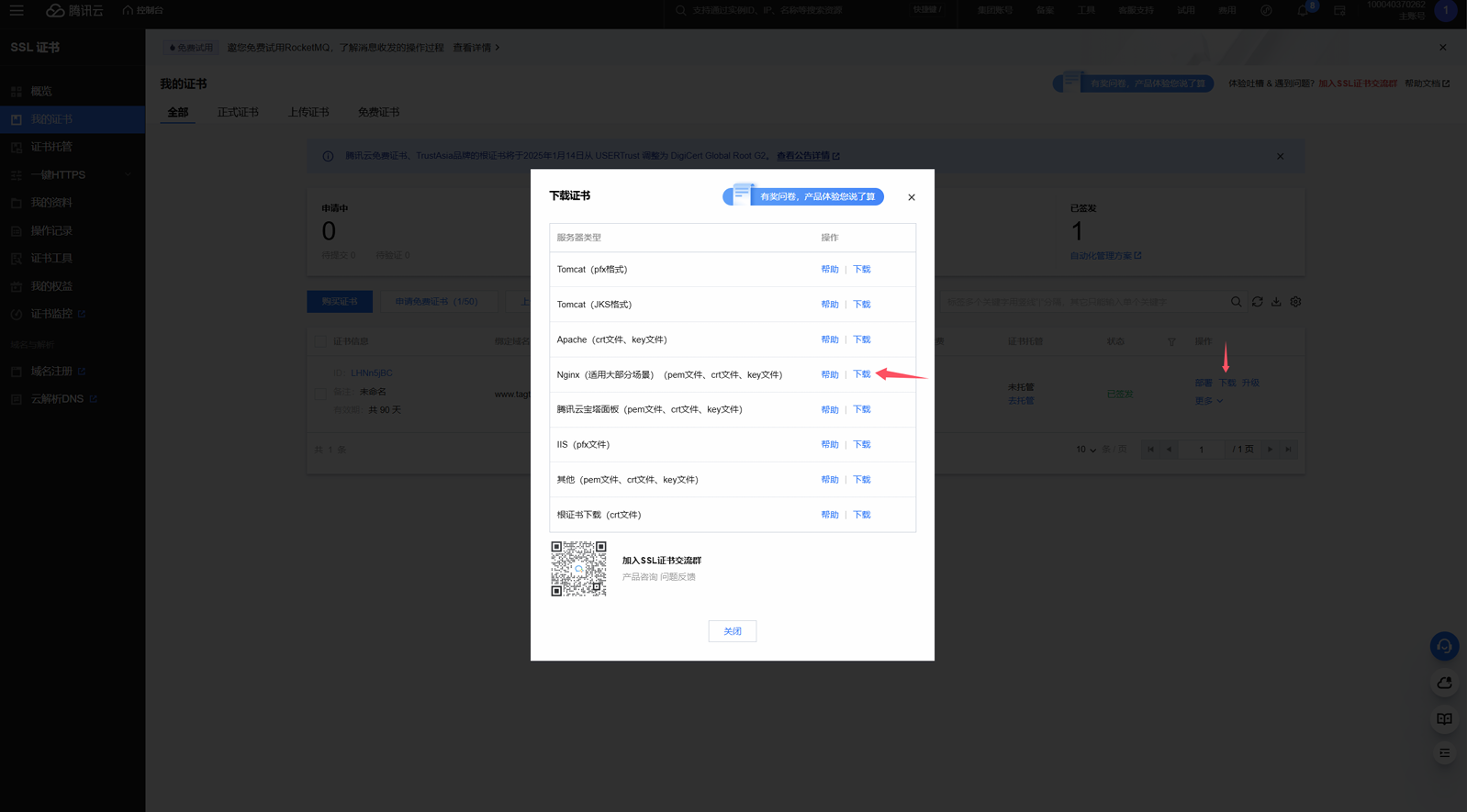The width and height of the screenshot is (1467, 812).
Task: Click the SSL group QR code
Action: coord(578,569)
